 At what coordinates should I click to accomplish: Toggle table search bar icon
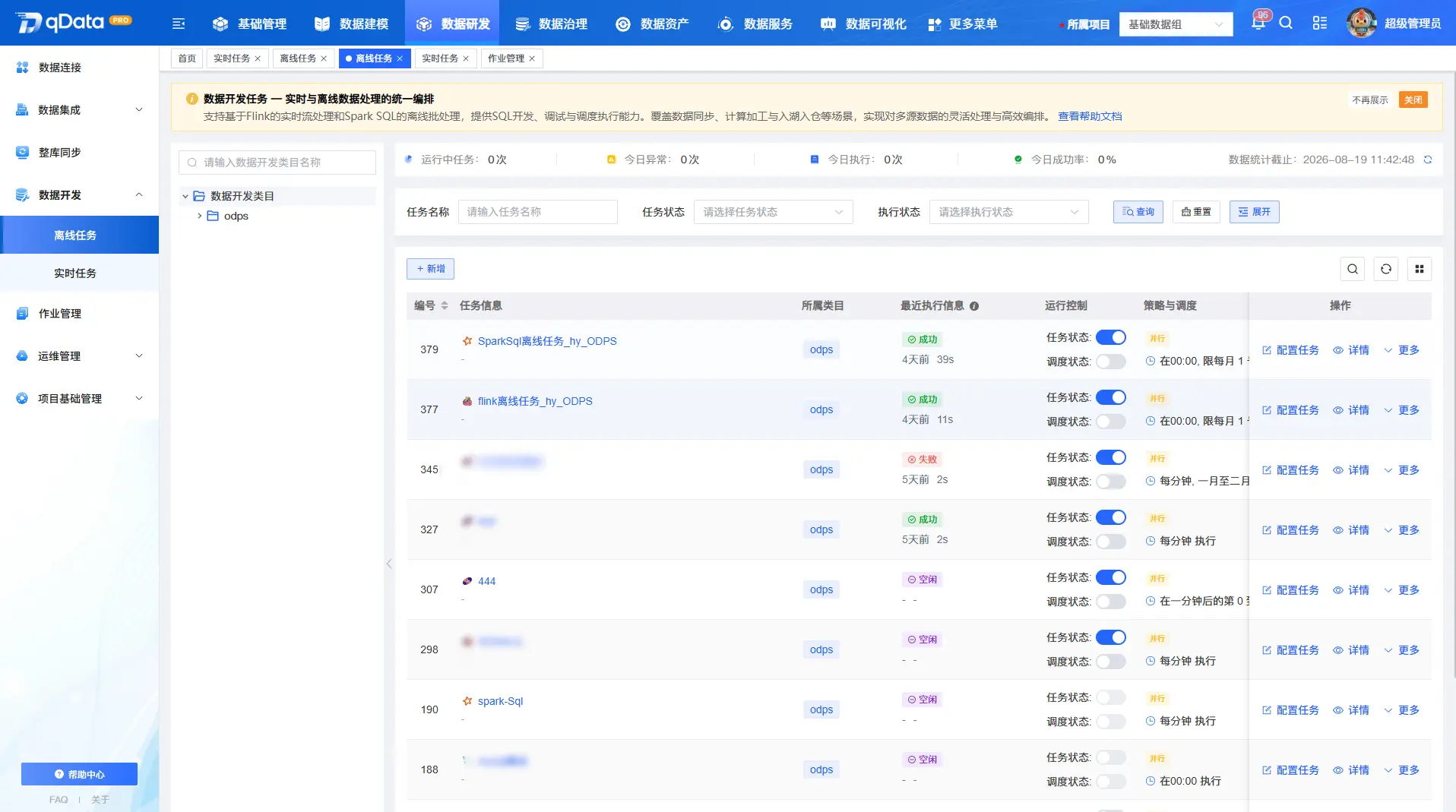tap(1353, 269)
